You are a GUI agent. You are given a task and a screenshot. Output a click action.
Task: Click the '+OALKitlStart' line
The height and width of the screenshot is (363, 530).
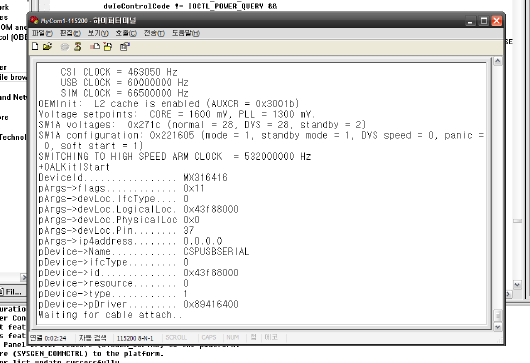(x=74, y=167)
